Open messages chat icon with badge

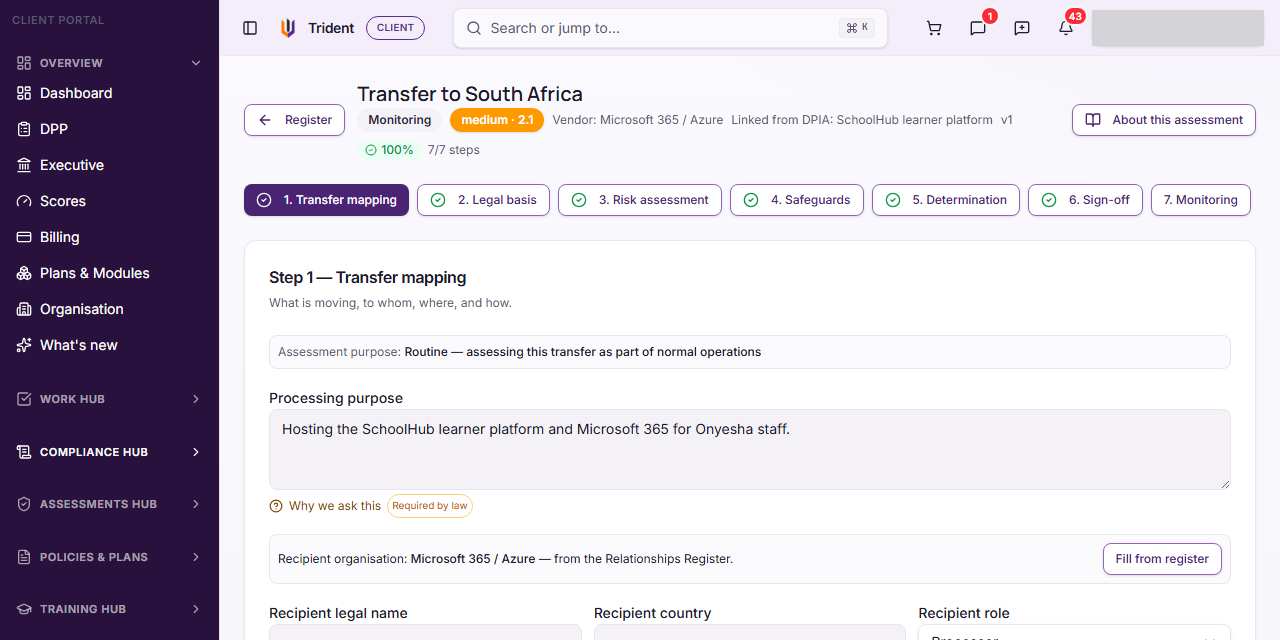pyautogui.click(x=978, y=28)
